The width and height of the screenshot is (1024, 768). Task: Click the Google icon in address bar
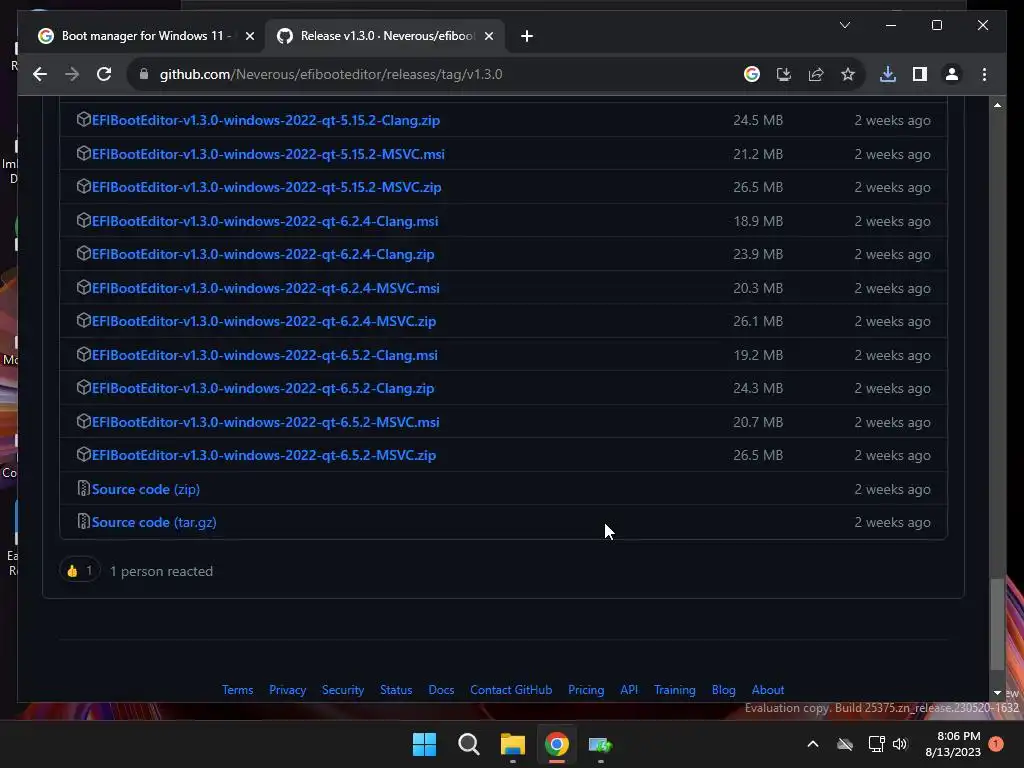tap(752, 74)
